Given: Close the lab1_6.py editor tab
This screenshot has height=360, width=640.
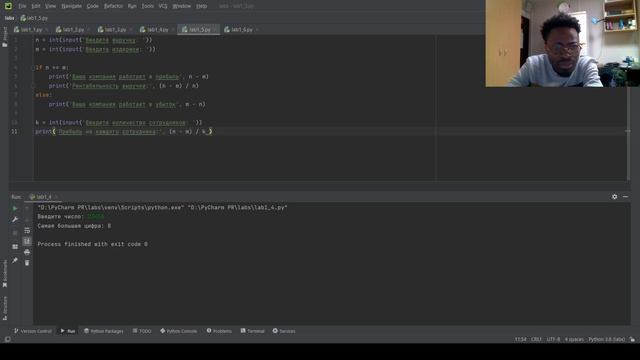Looking at the screenshot, I should tap(258, 30).
